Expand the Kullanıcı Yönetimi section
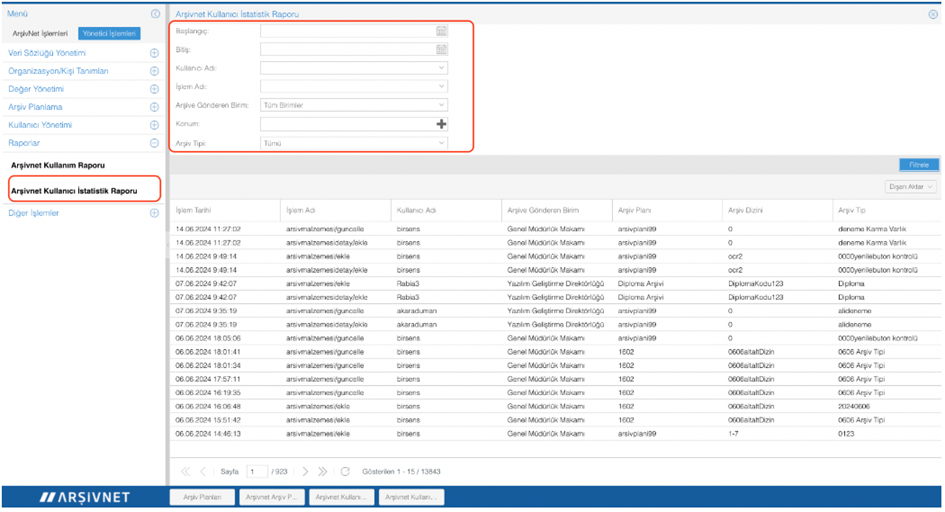 (x=154, y=125)
